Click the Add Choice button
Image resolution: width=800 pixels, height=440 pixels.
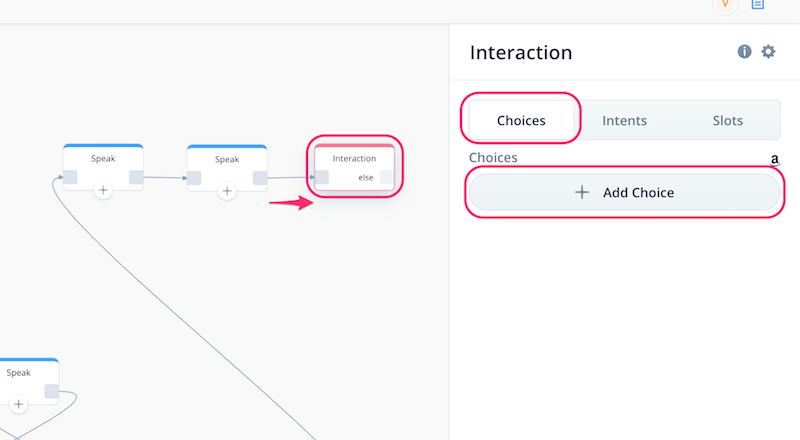click(624, 192)
